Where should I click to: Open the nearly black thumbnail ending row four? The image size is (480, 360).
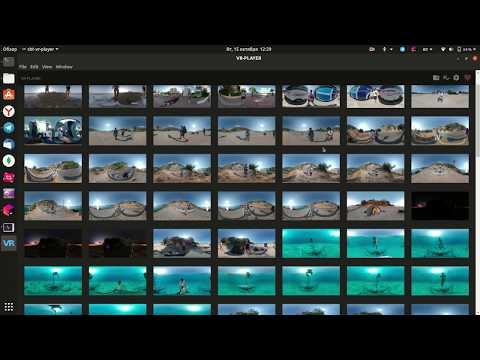(440, 206)
